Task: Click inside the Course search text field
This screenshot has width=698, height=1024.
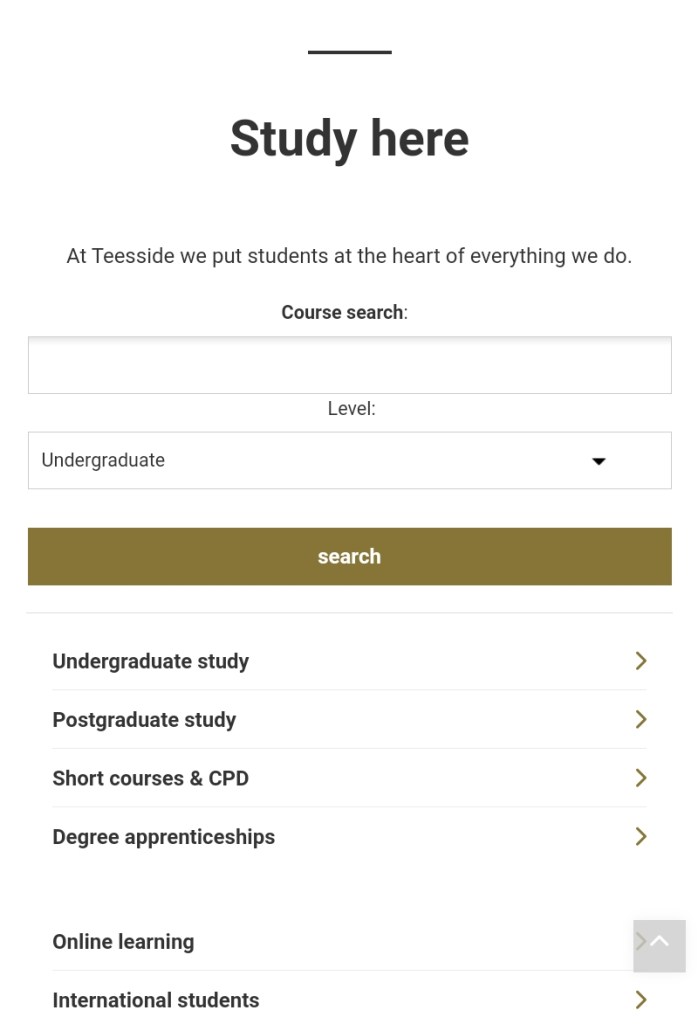Action: [349, 364]
